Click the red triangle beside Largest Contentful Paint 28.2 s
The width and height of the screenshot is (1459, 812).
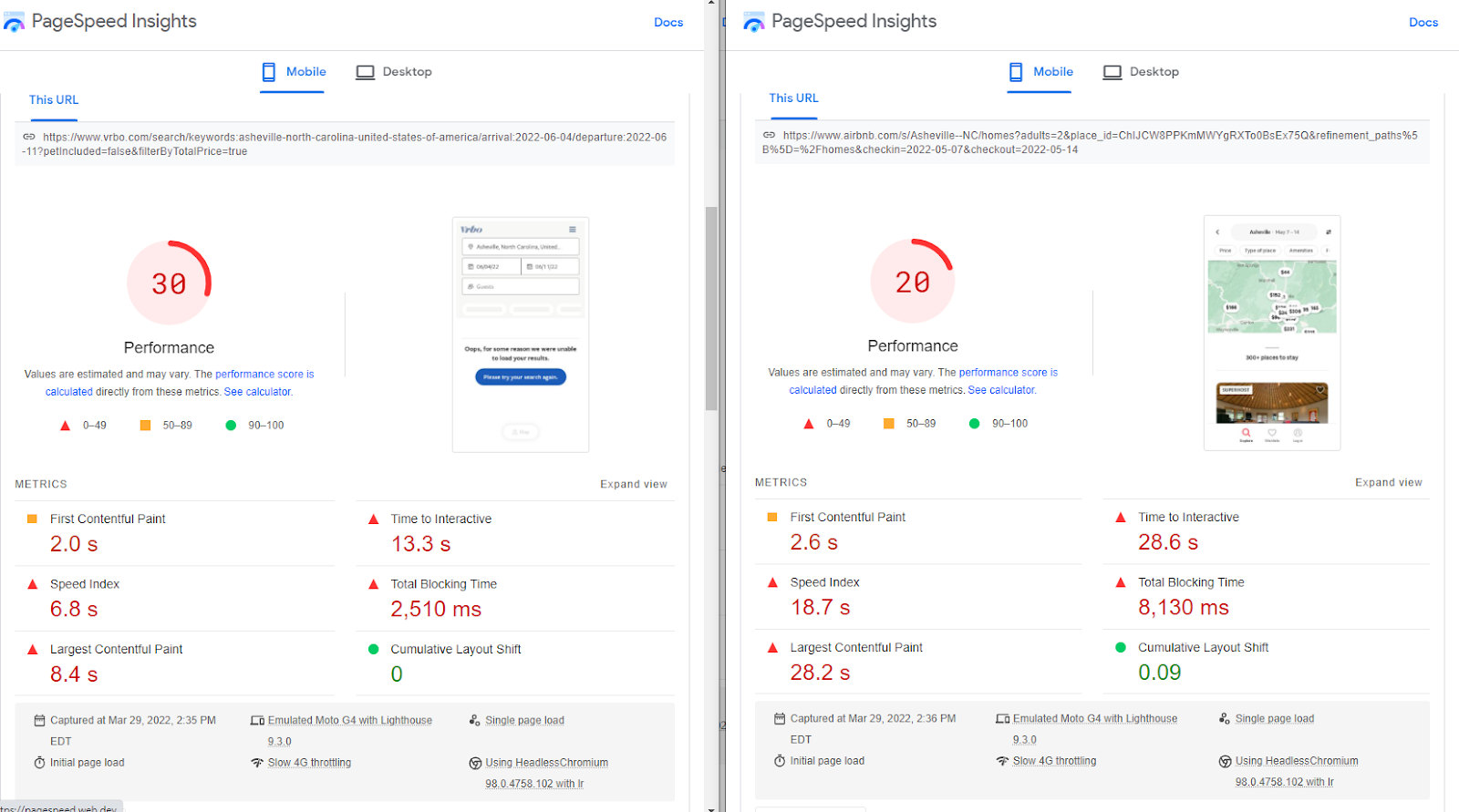pos(772,648)
